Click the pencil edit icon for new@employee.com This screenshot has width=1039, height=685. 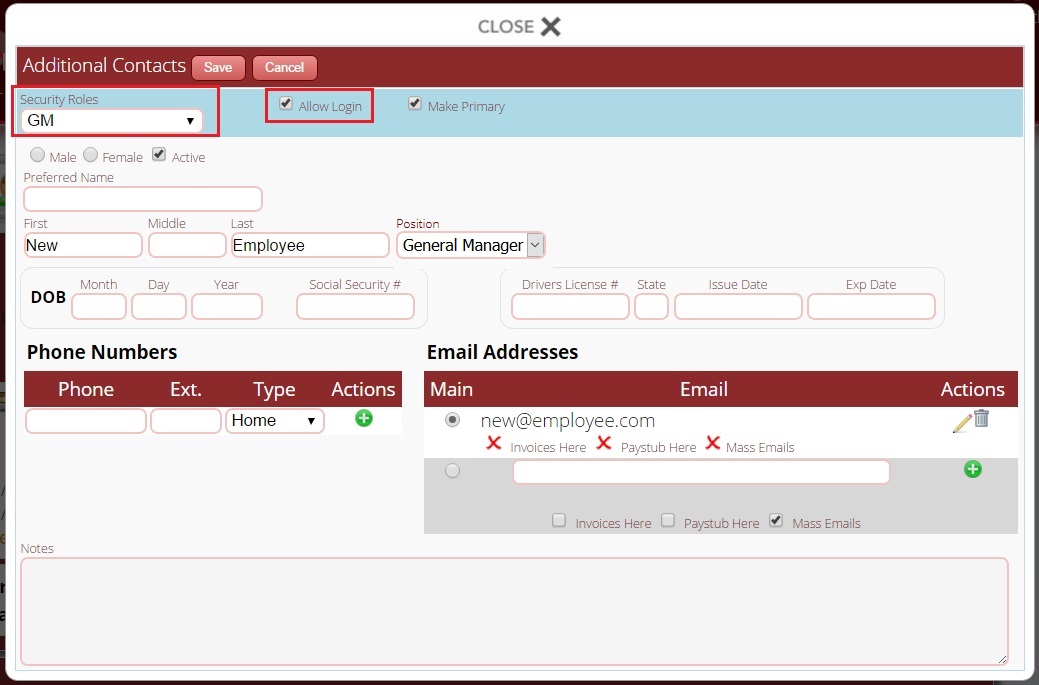pos(961,422)
